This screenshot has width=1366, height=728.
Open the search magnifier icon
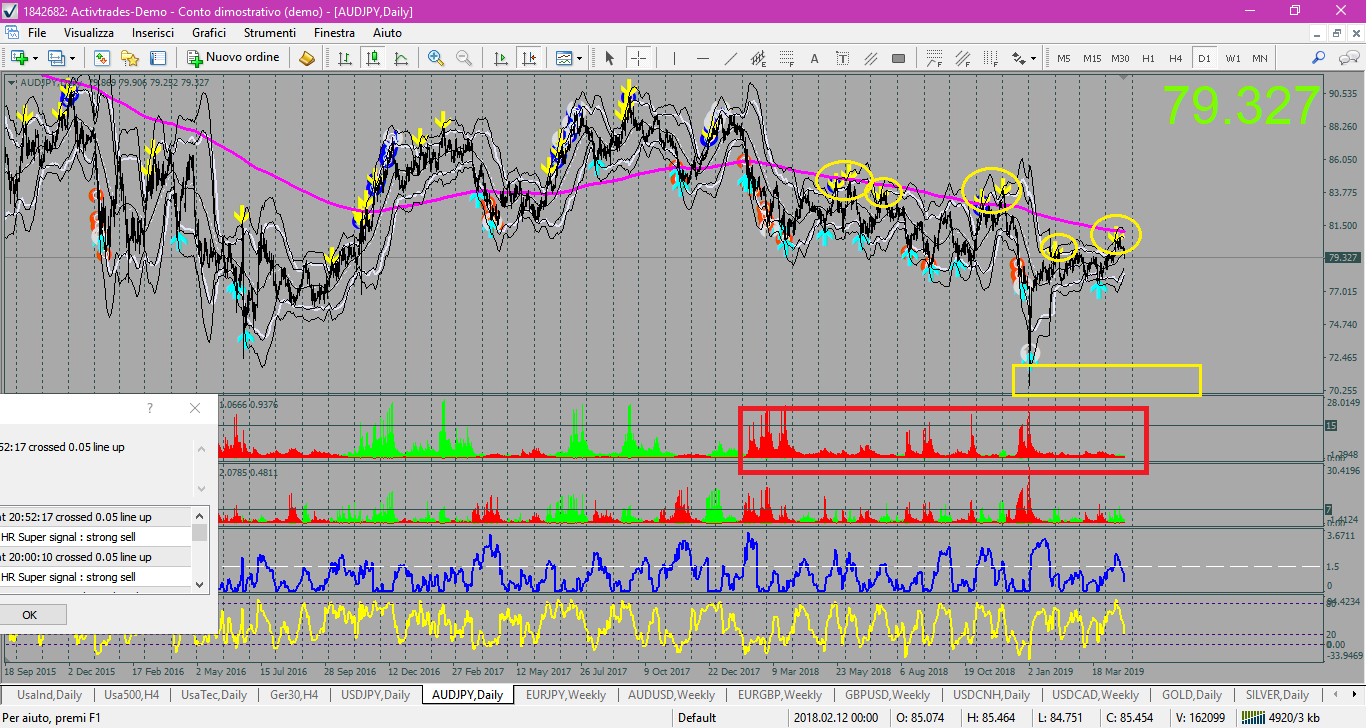click(x=1319, y=58)
